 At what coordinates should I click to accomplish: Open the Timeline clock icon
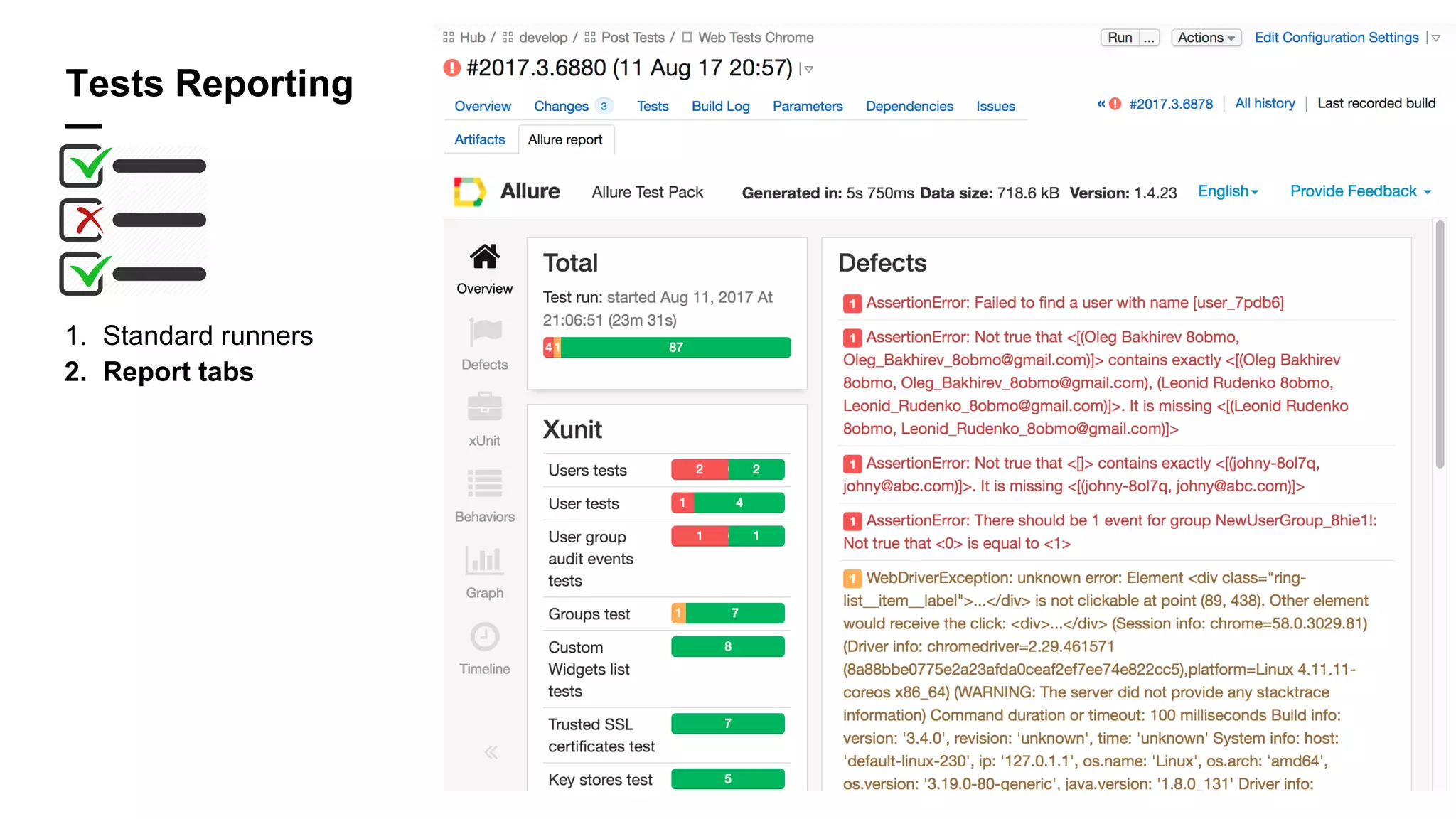tap(484, 636)
